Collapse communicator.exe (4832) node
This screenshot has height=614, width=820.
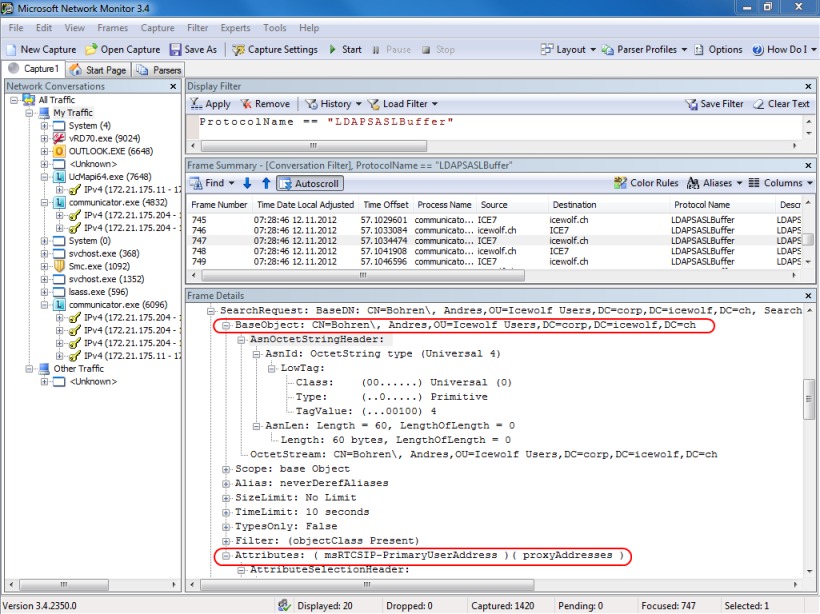[x=44, y=202]
